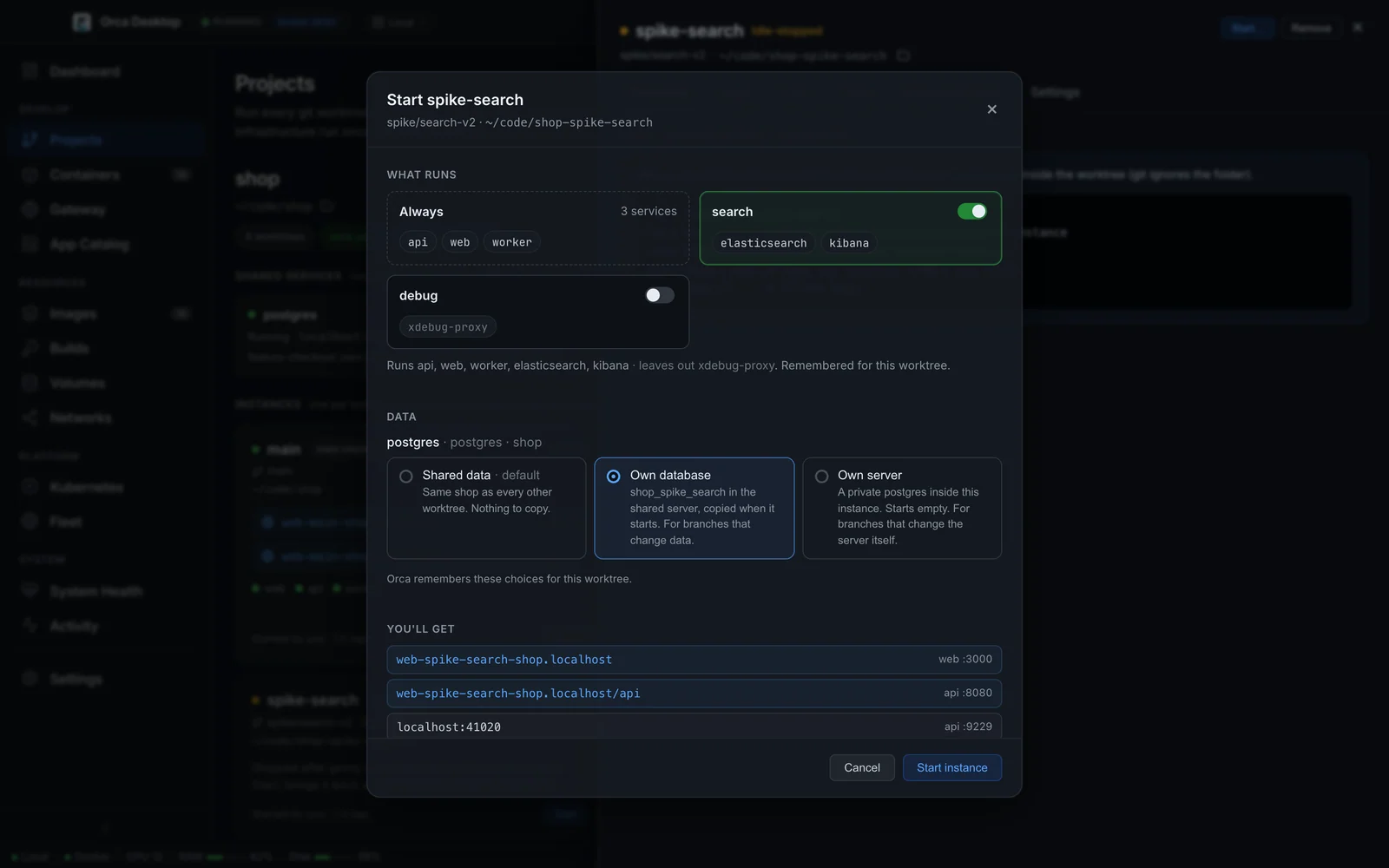The height and width of the screenshot is (868, 1389).
Task: Click the 'web :3000' port label
Action: point(965,659)
